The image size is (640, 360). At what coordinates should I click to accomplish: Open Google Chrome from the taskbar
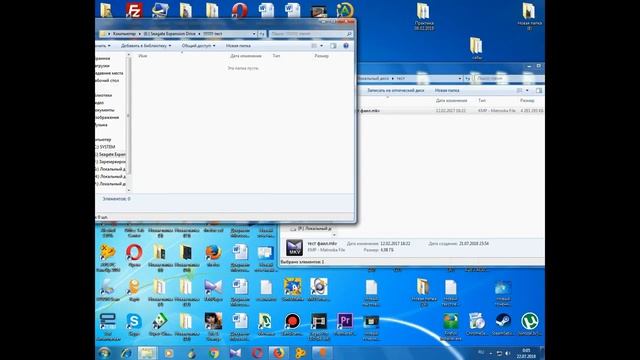[x=214, y=353]
